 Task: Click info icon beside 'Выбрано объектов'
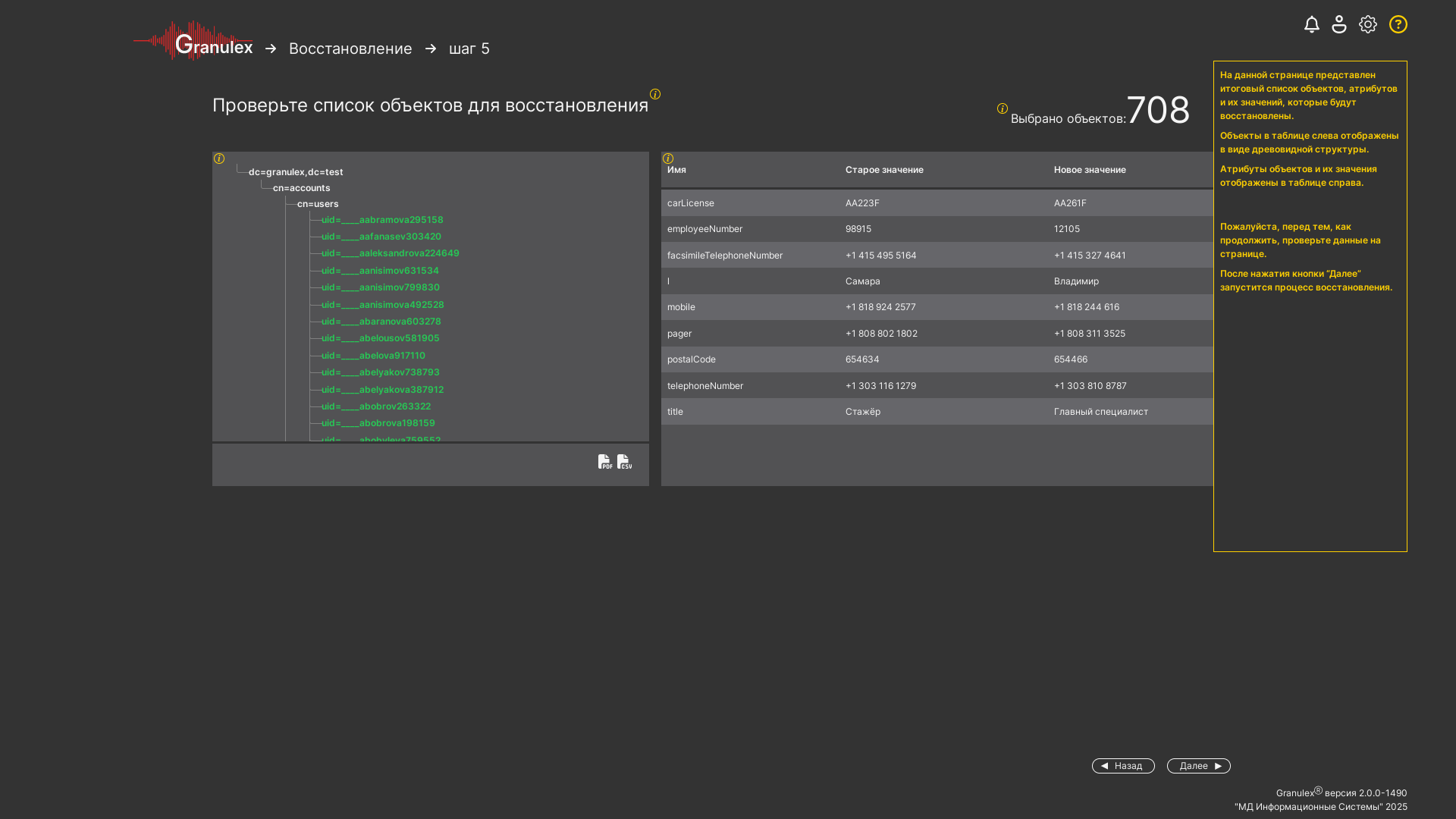(1003, 108)
